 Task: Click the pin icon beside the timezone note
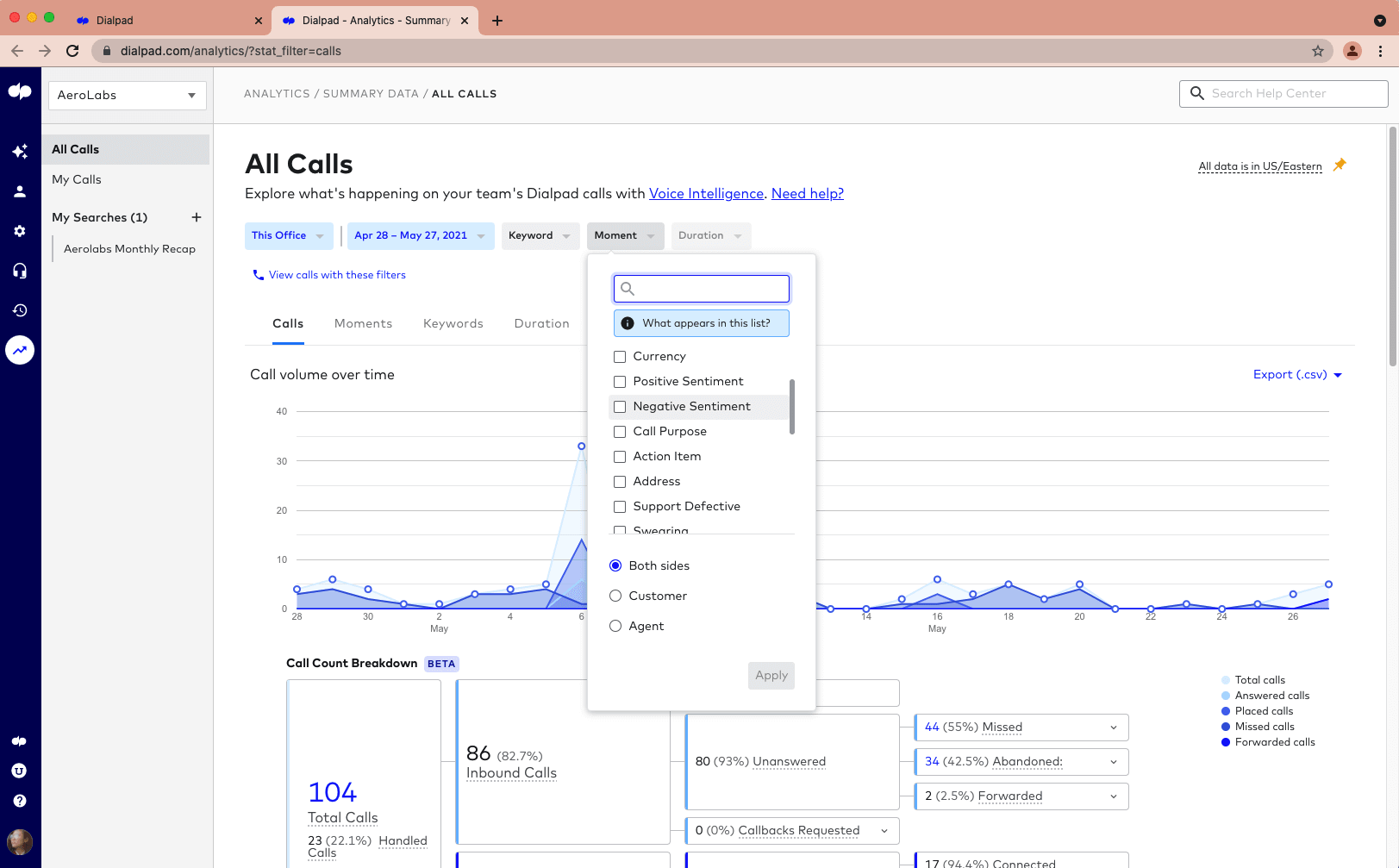point(1340,165)
